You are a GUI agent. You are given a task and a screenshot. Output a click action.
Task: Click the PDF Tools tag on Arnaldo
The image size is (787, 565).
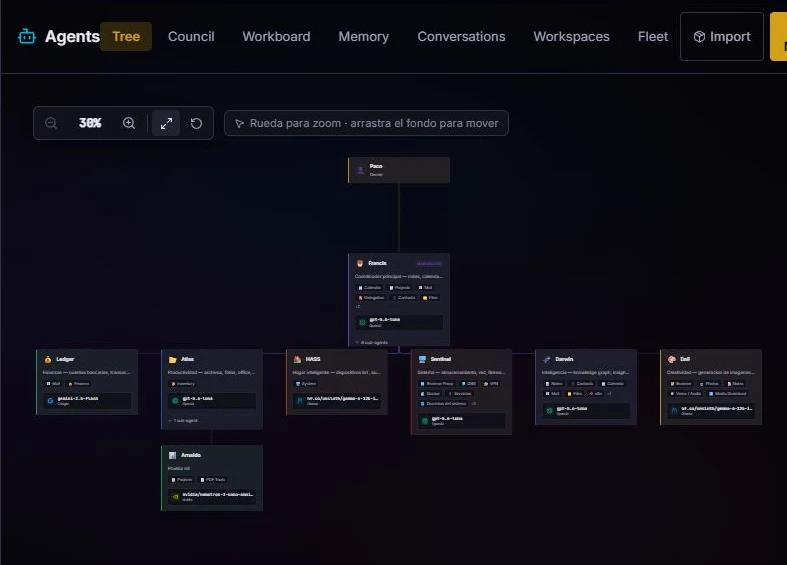point(213,480)
